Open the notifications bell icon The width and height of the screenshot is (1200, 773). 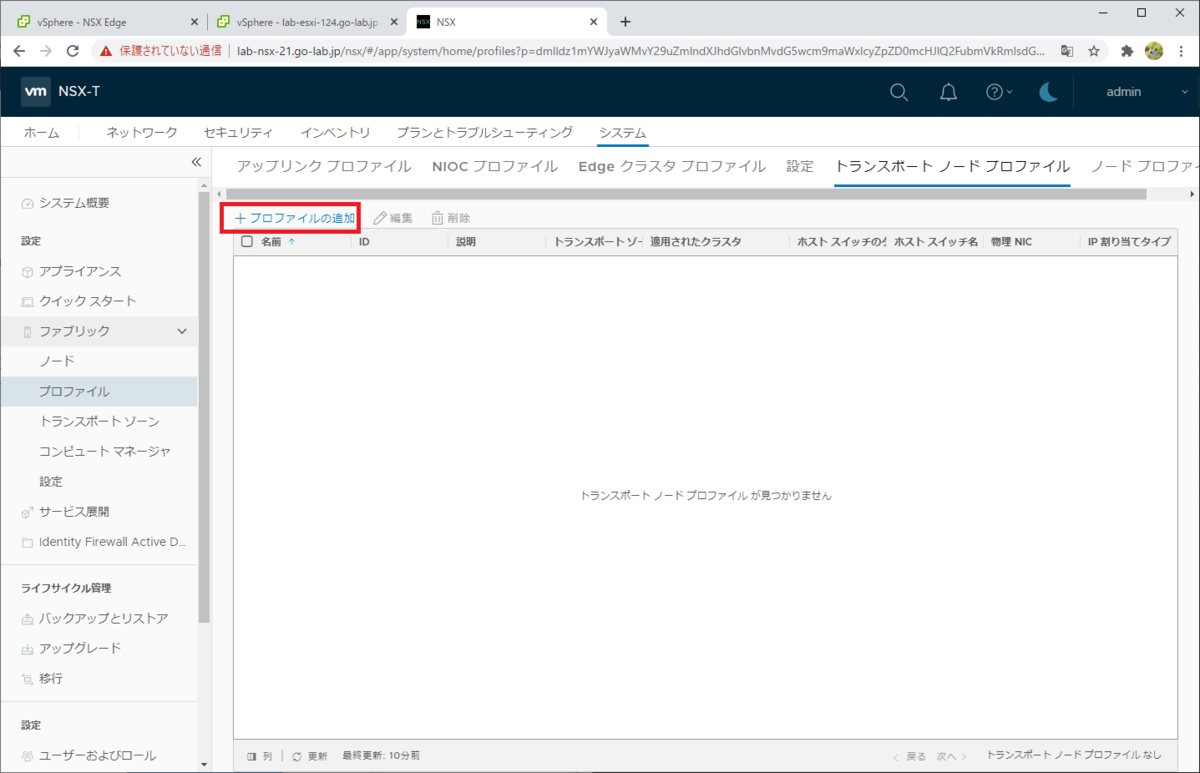948,92
